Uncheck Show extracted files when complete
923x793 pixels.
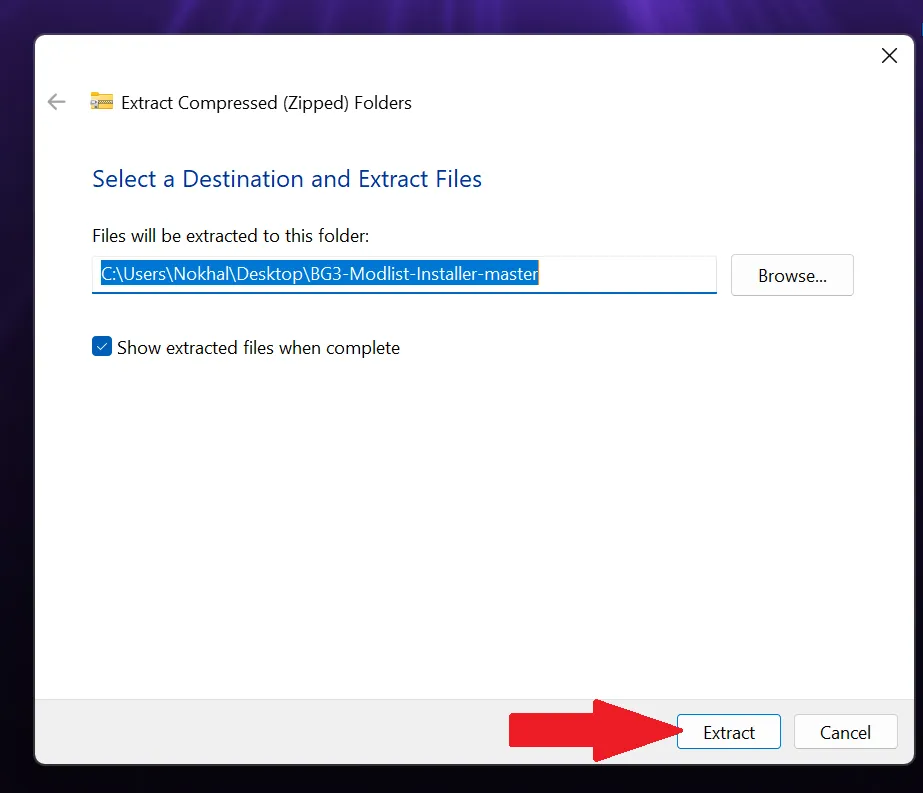pyautogui.click(x=102, y=347)
